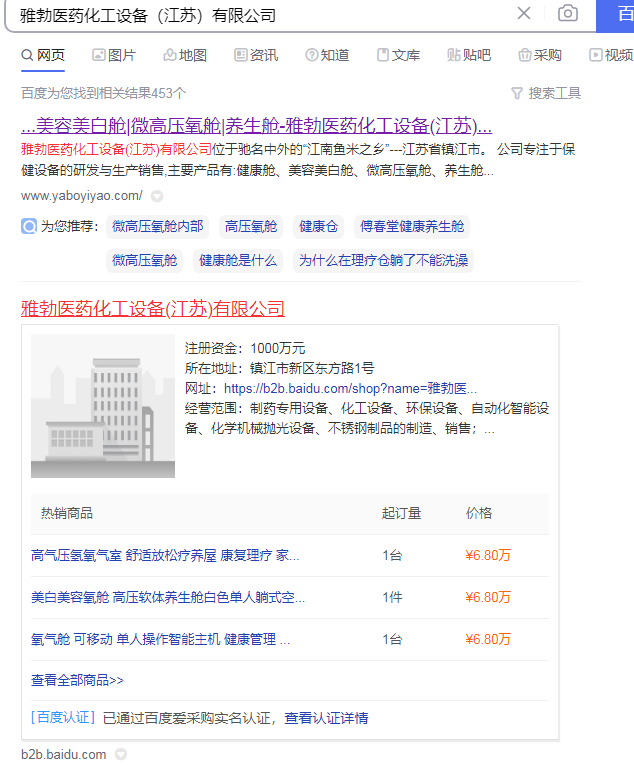Open product 氧气舱 可移动 link
634x765 pixels.
pos(161,640)
